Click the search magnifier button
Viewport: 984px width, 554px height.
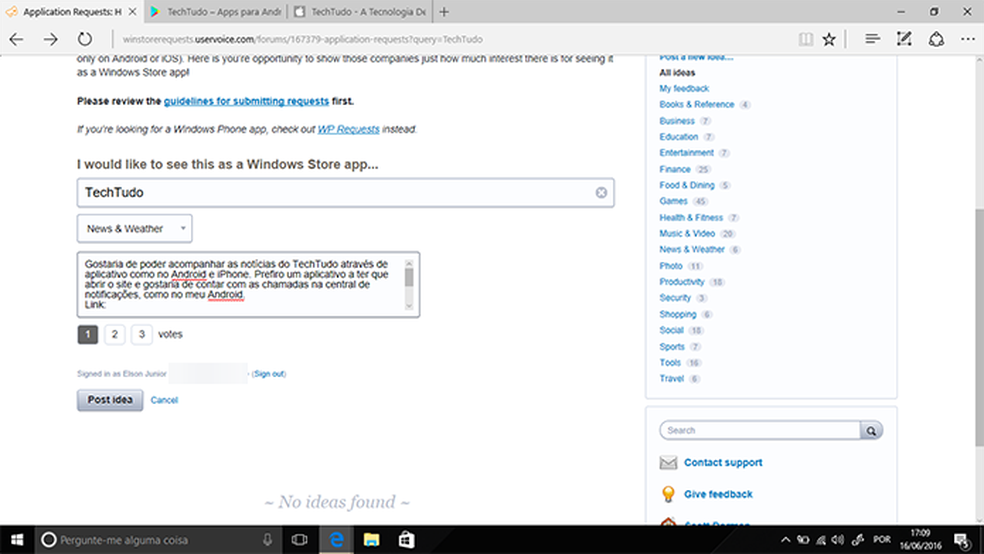click(x=872, y=430)
